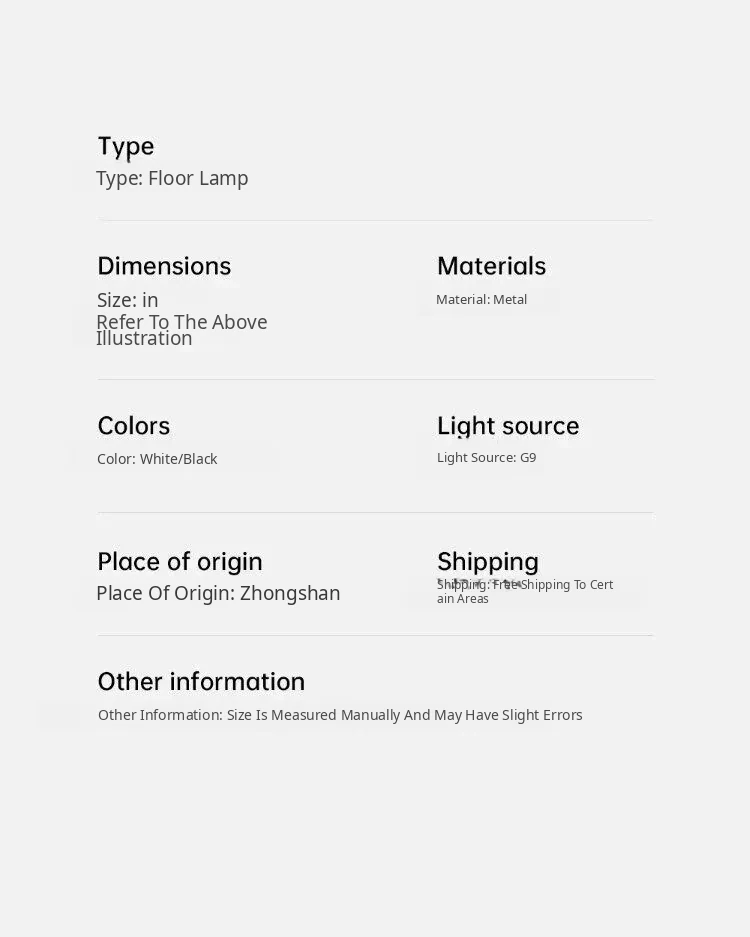
Task: Click 'Place Of Origin: Zhongshan' text
Action: [x=218, y=593]
